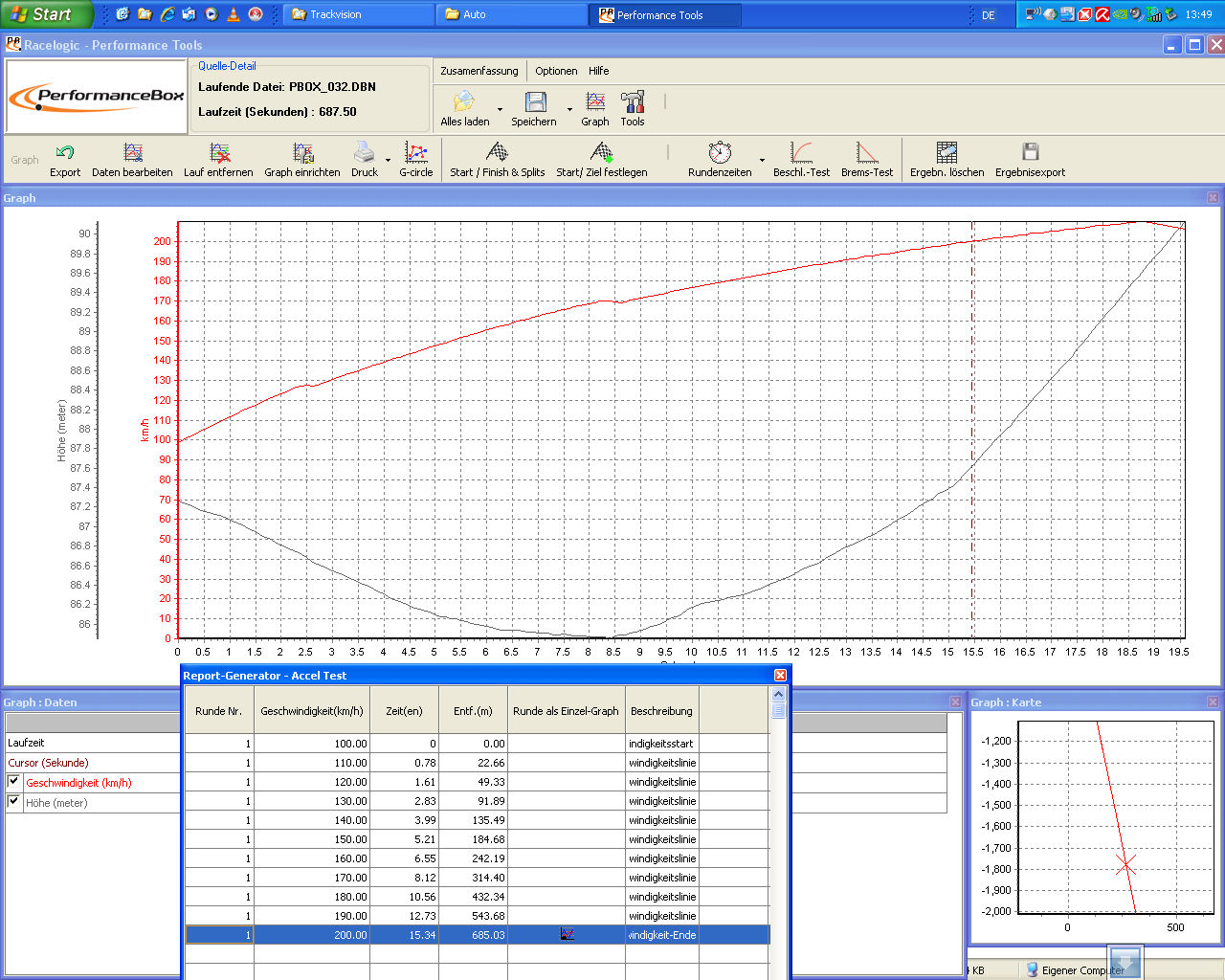Expand the Alles laden dropdown arrow
Image resolution: width=1225 pixels, height=980 pixels.
click(x=500, y=109)
